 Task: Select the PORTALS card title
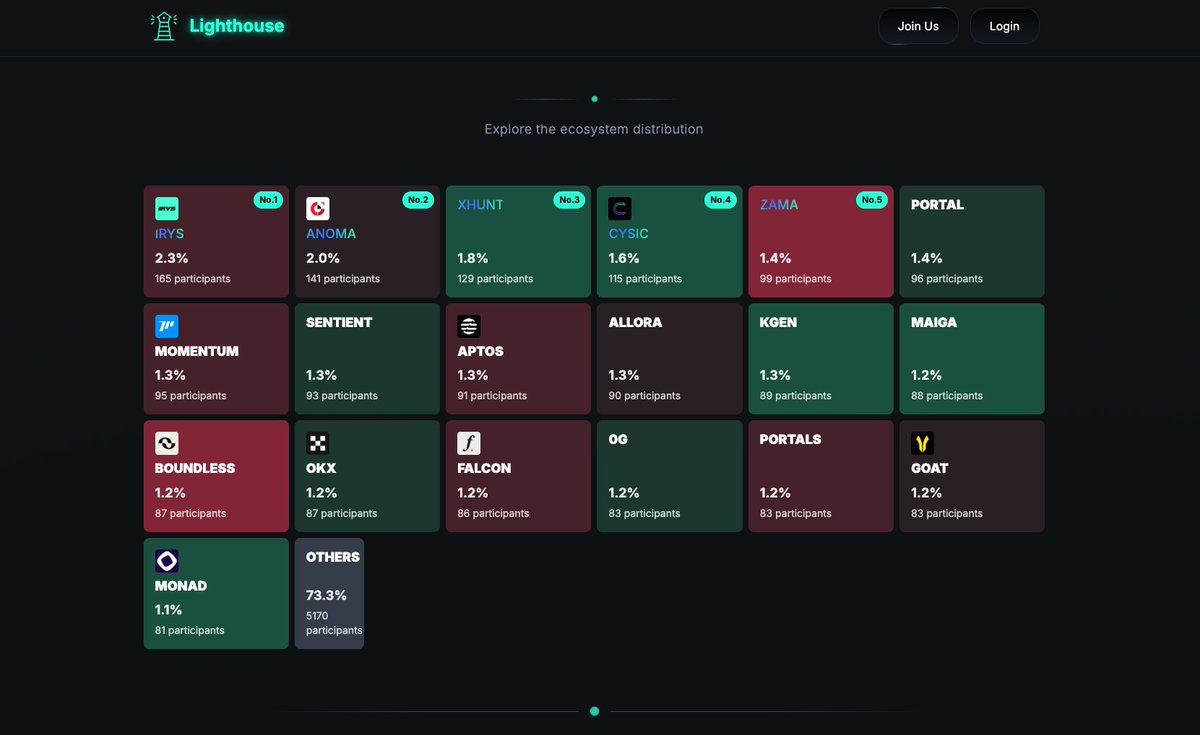point(790,439)
